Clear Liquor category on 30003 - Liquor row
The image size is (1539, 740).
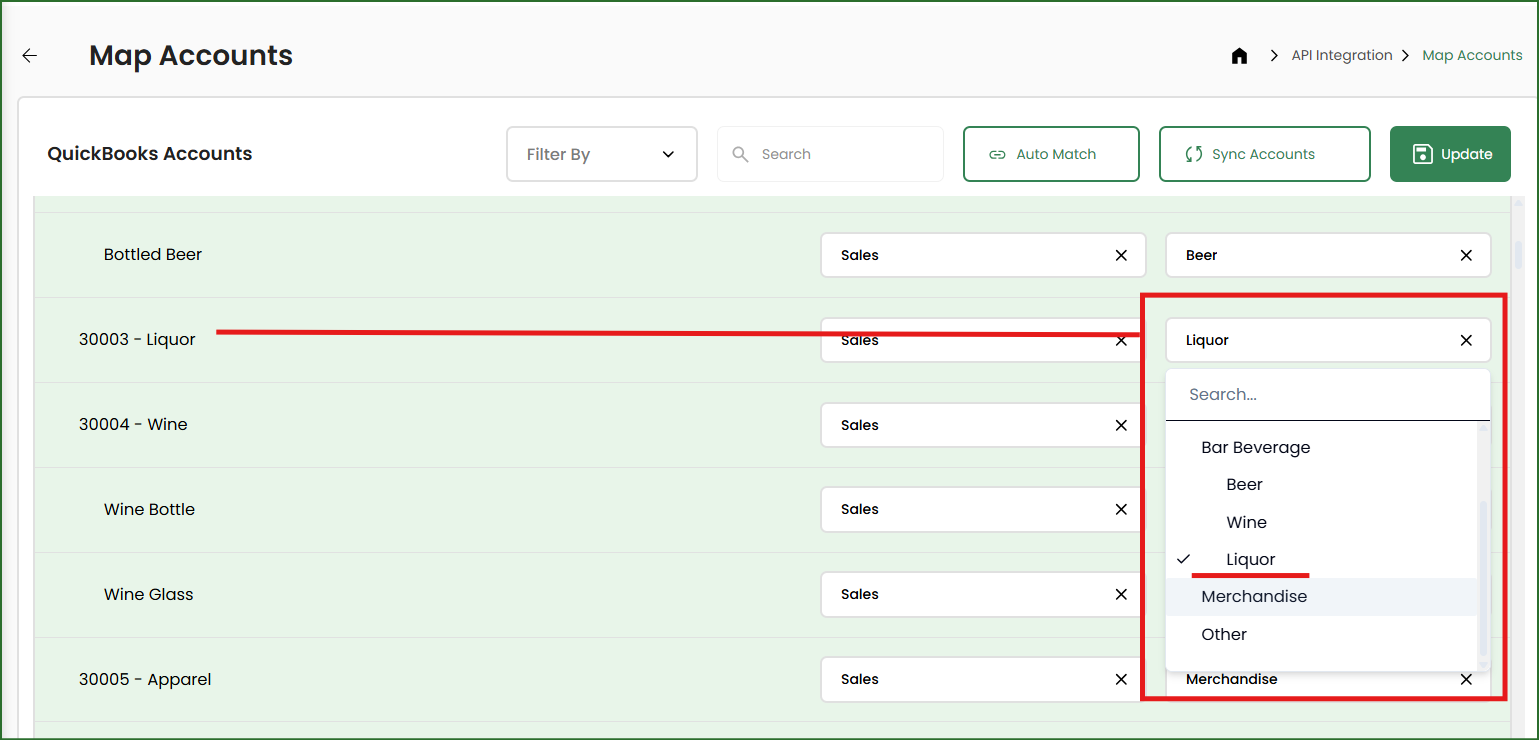click(1466, 341)
